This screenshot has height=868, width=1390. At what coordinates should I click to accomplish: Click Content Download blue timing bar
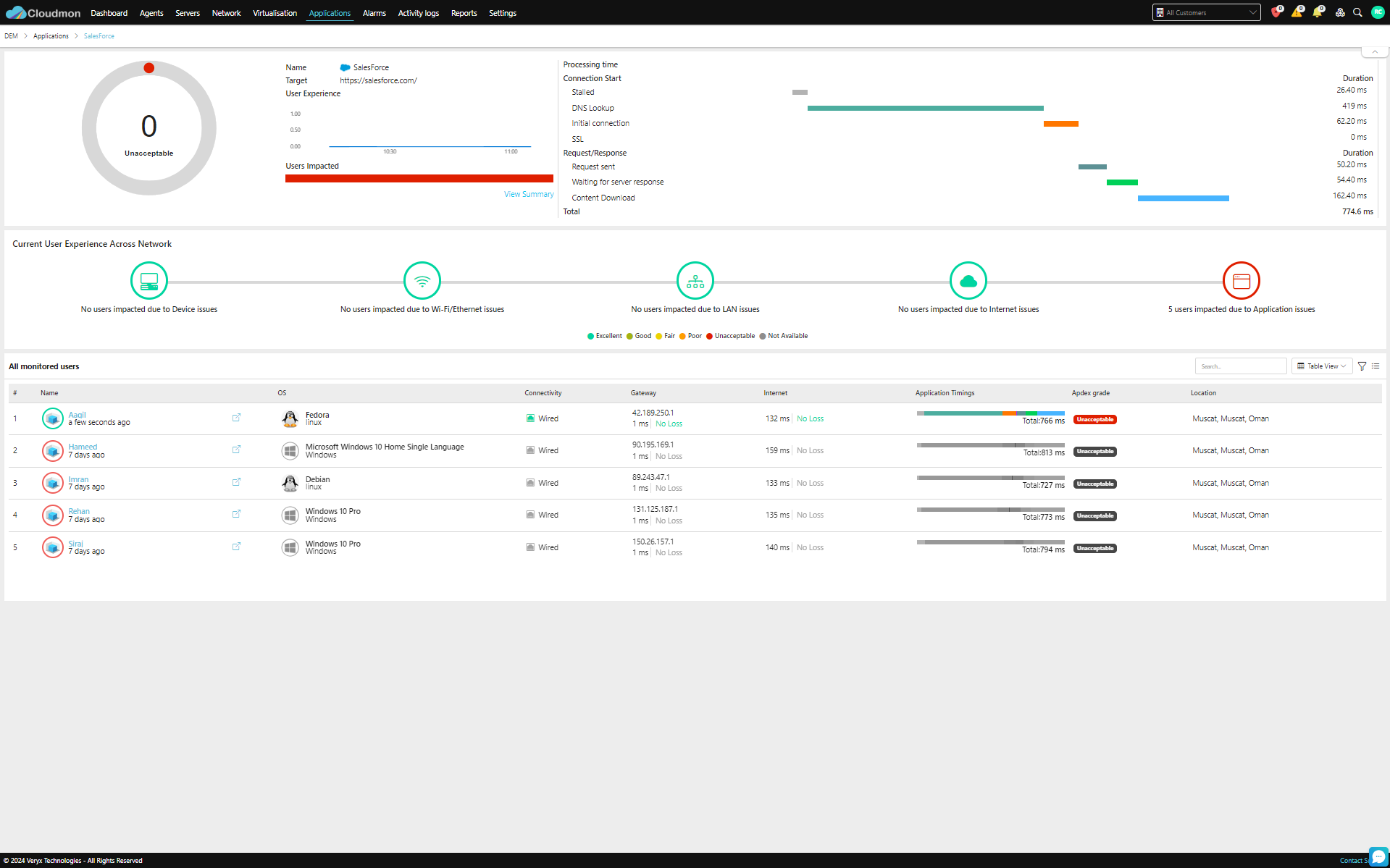[1184, 198]
